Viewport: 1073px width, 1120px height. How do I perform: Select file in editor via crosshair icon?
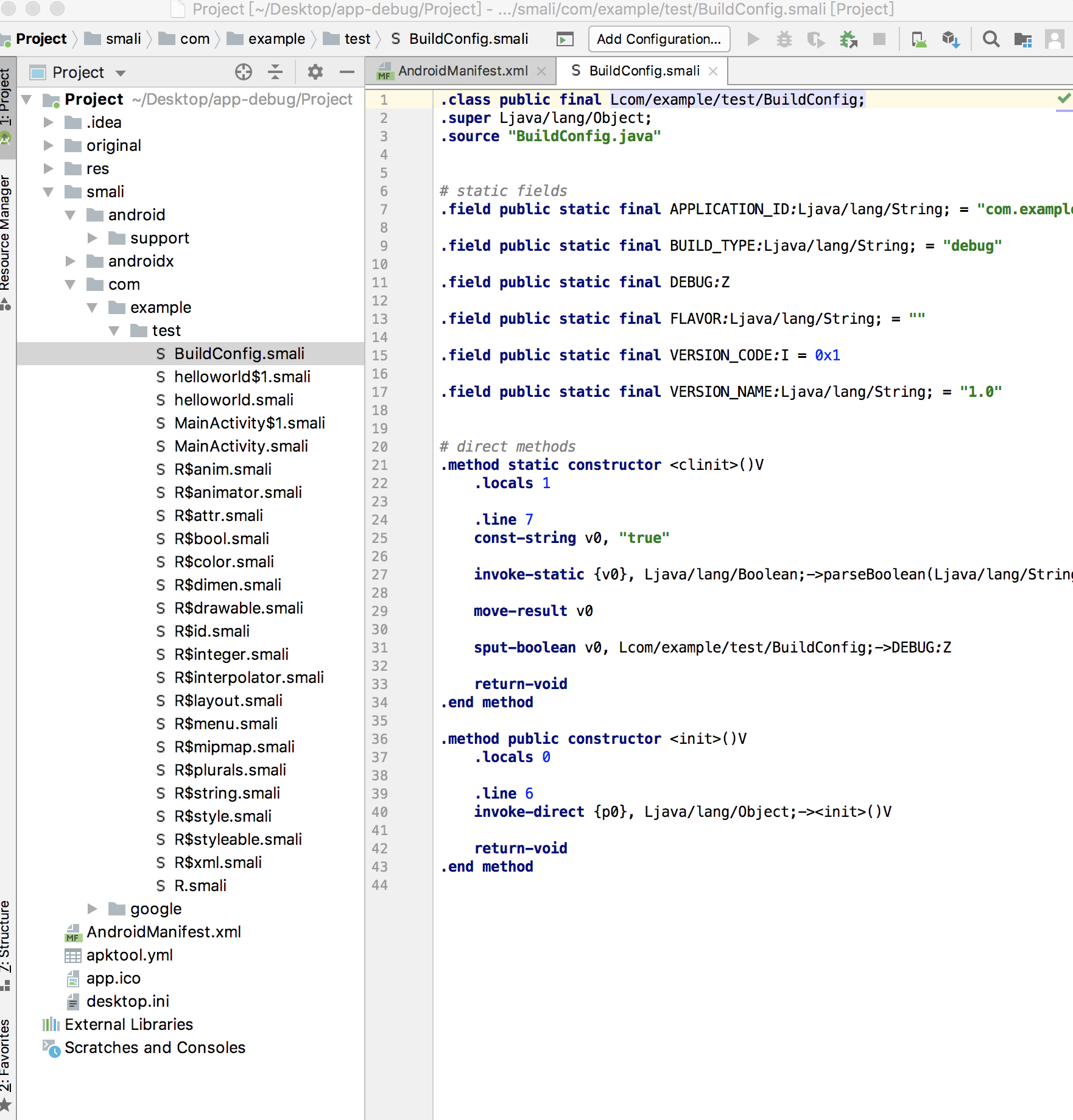pos(243,72)
